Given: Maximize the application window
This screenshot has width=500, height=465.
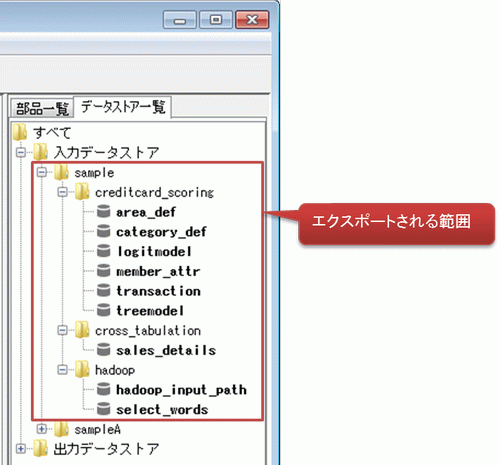Looking at the screenshot, I should 216,20.
